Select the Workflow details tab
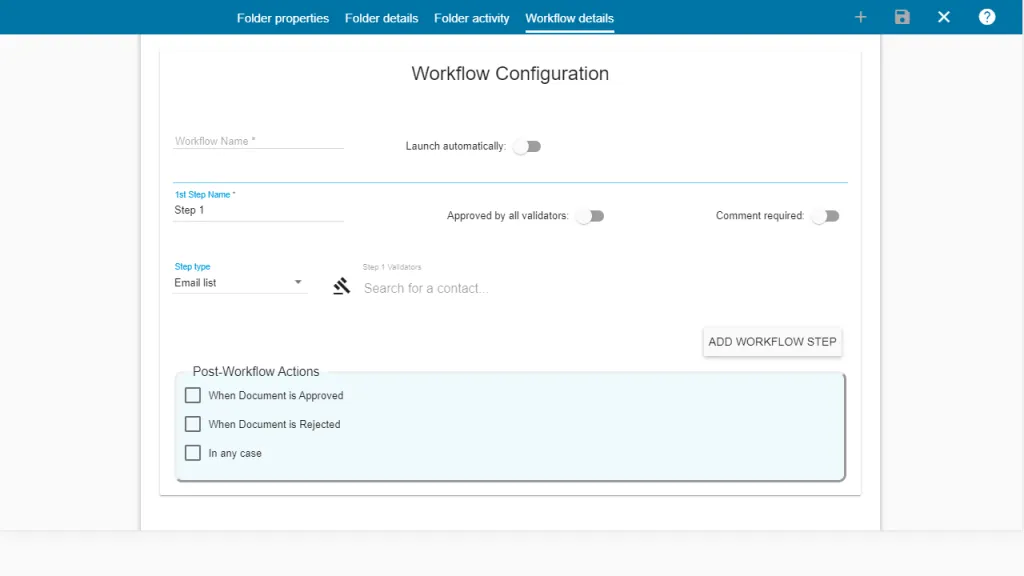 click(x=569, y=18)
